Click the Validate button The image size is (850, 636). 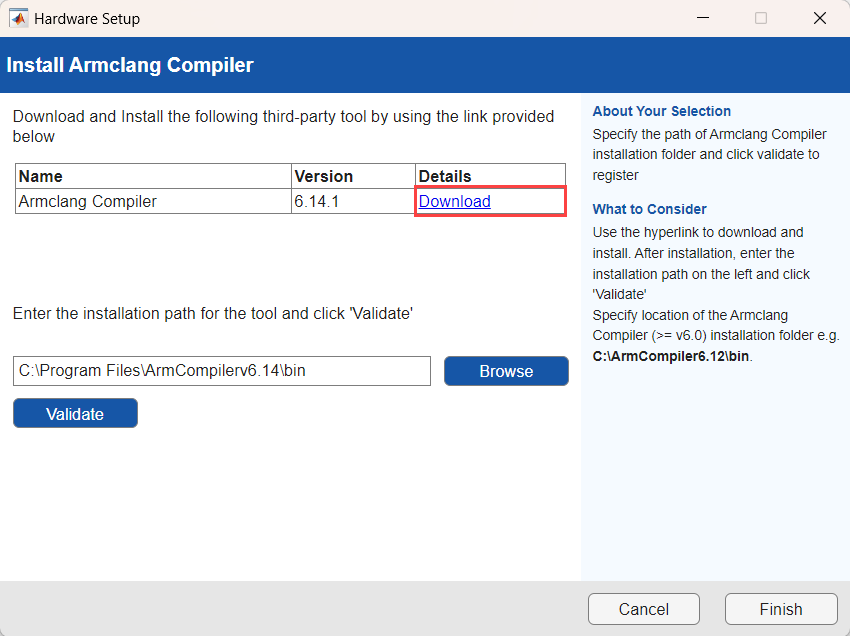point(75,413)
